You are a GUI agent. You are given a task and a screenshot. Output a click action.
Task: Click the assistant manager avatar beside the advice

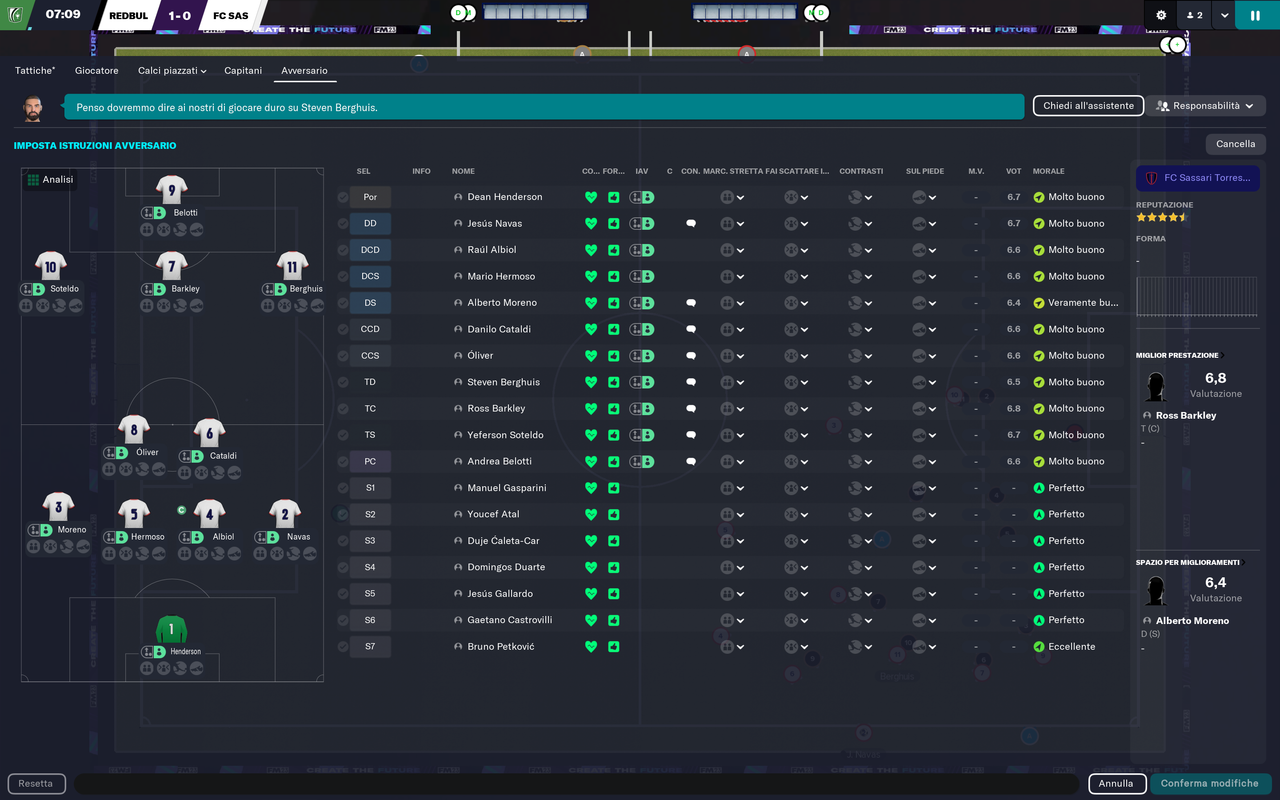[x=33, y=108]
